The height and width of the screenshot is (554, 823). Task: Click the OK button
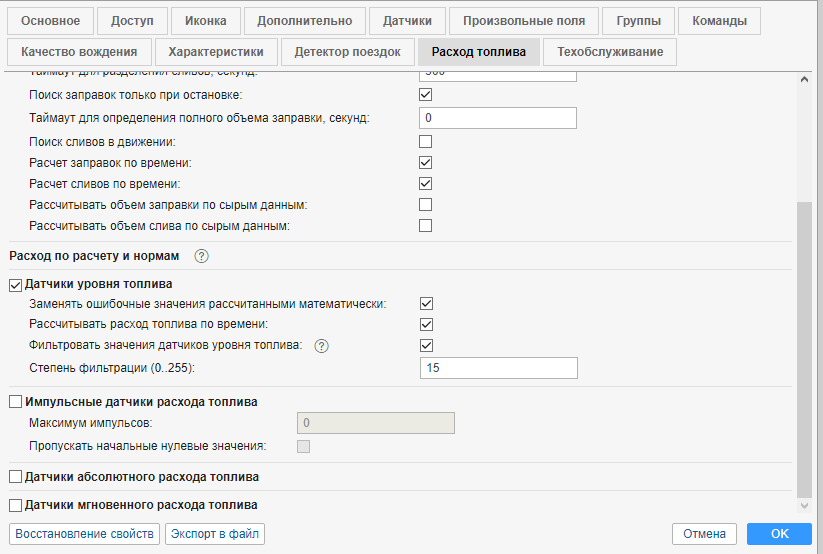(779, 534)
